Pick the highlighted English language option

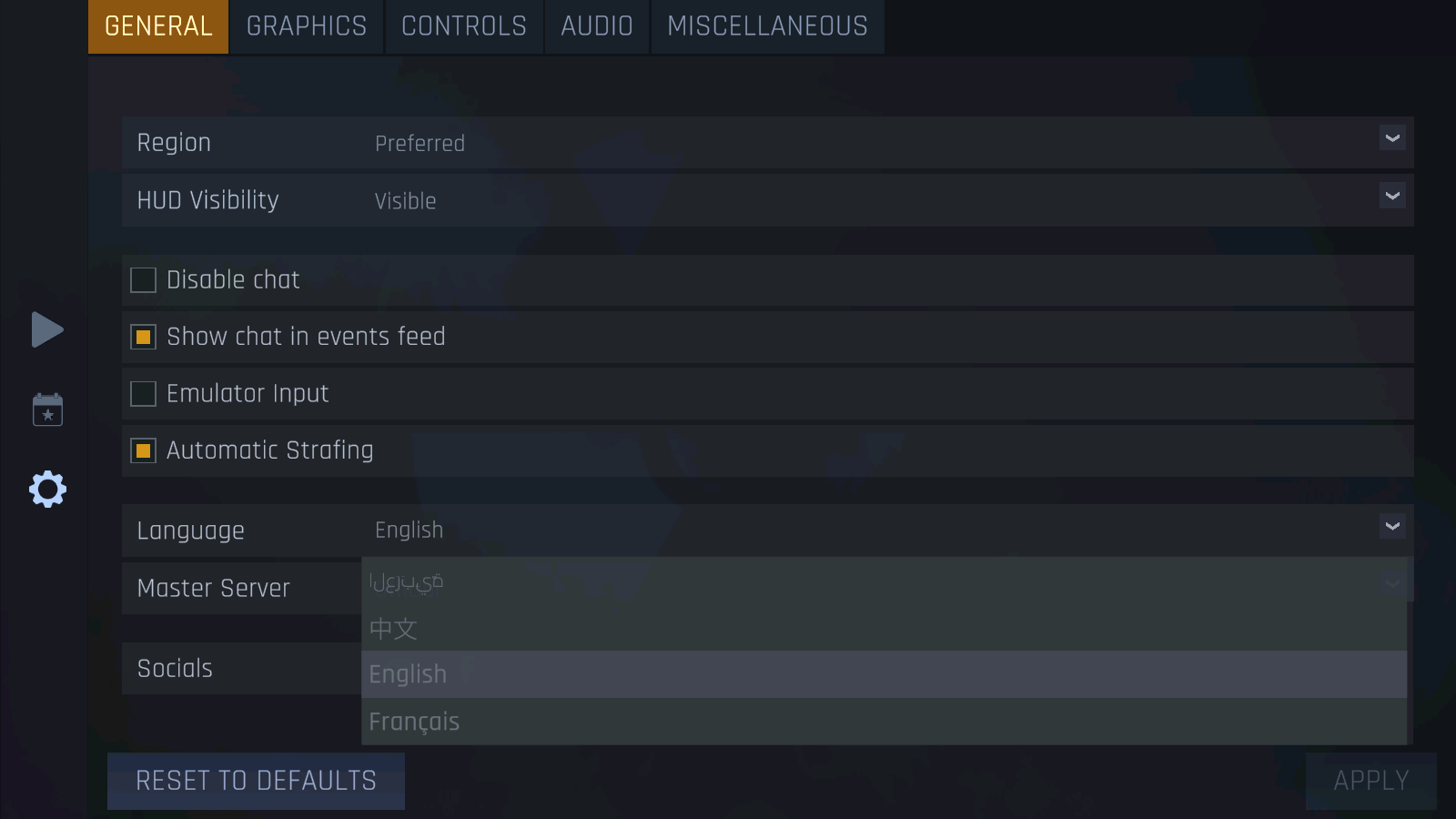408,674
